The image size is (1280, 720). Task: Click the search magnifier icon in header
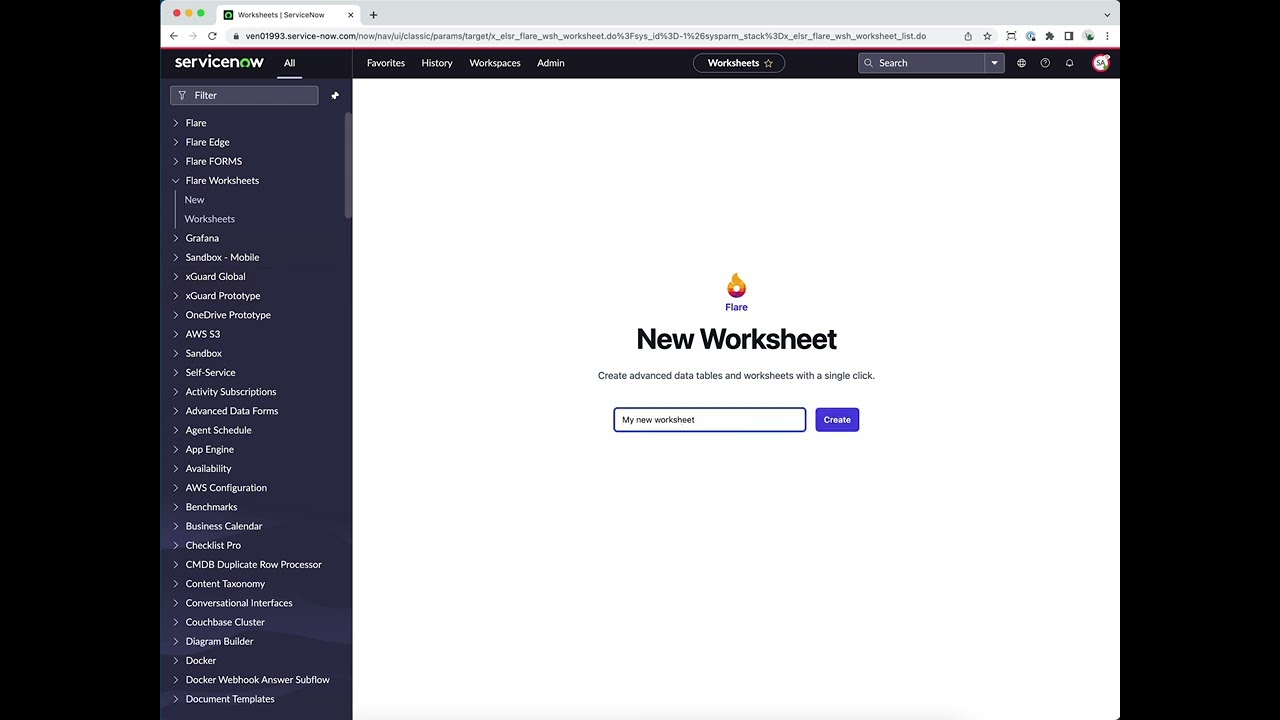[869, 63]
